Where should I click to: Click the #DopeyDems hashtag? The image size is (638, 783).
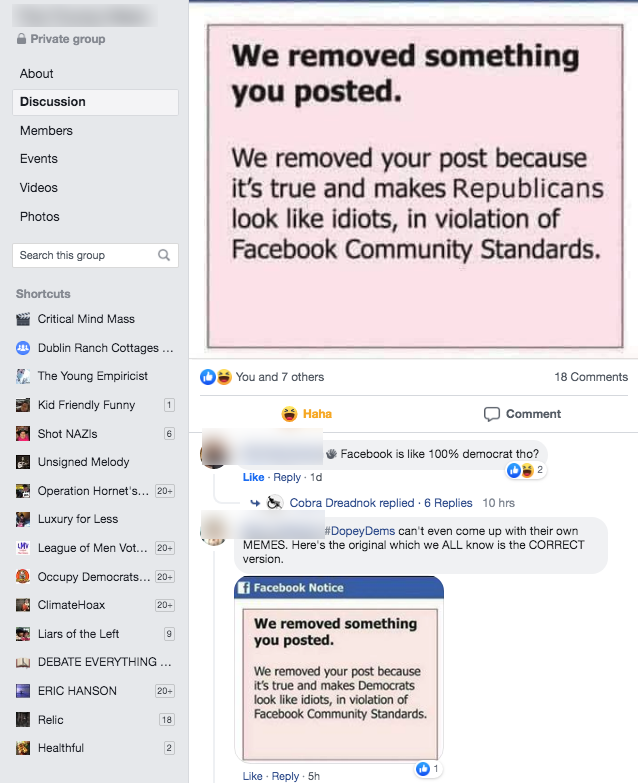359,530
